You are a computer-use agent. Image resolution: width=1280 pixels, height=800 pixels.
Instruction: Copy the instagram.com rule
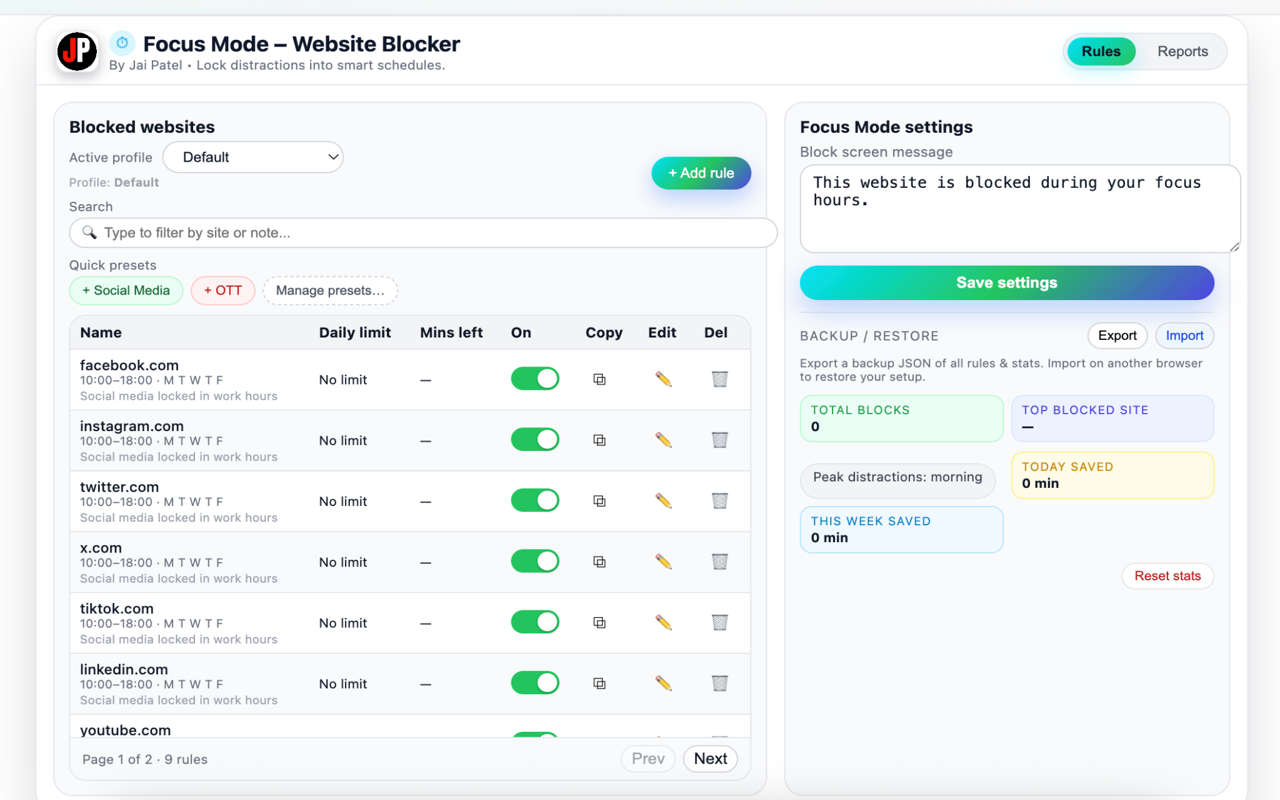click(599, 441)
